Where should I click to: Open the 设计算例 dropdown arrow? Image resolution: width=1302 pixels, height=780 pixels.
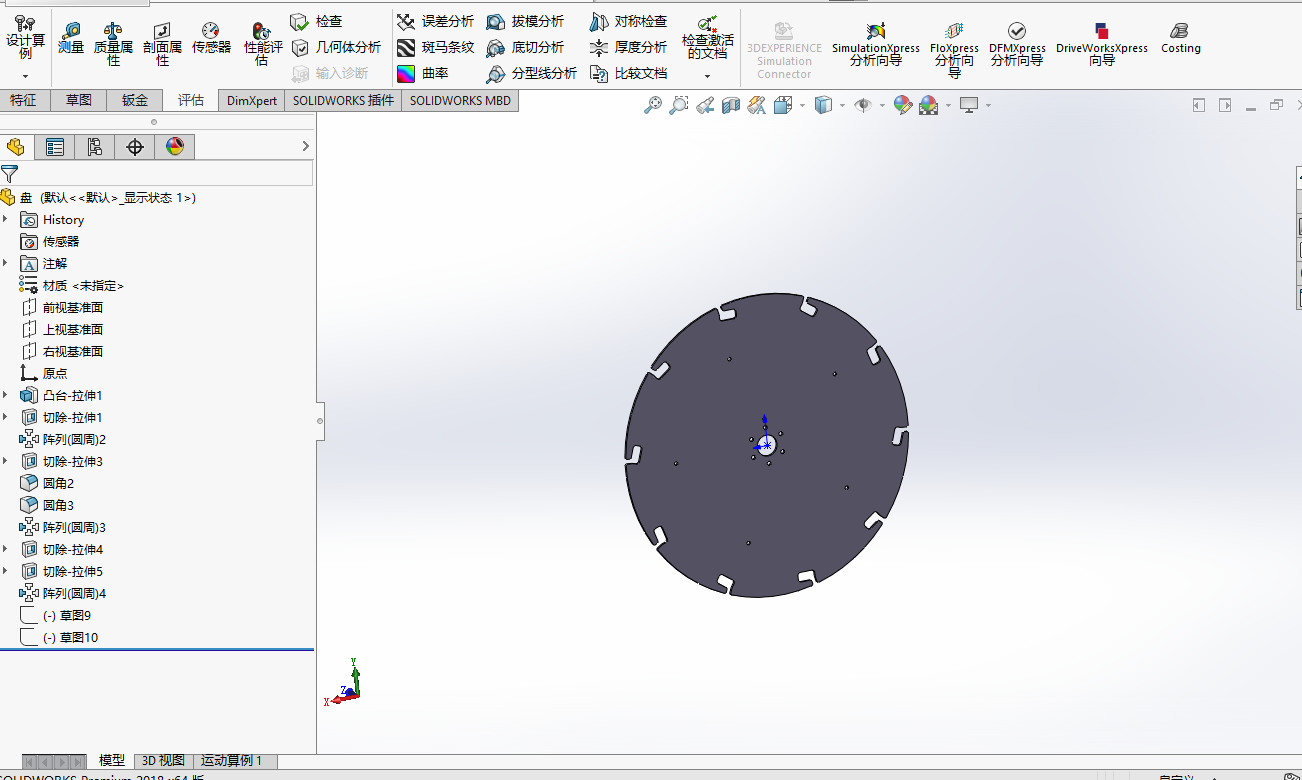[x=25, y=77]
